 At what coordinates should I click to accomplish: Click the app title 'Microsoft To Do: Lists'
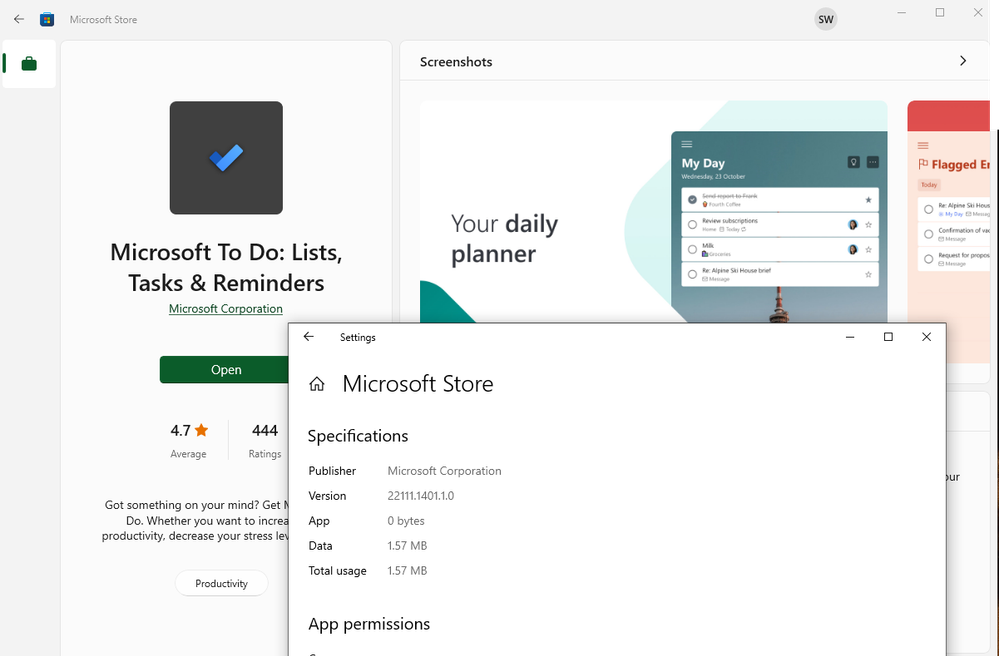pos(226,267)
